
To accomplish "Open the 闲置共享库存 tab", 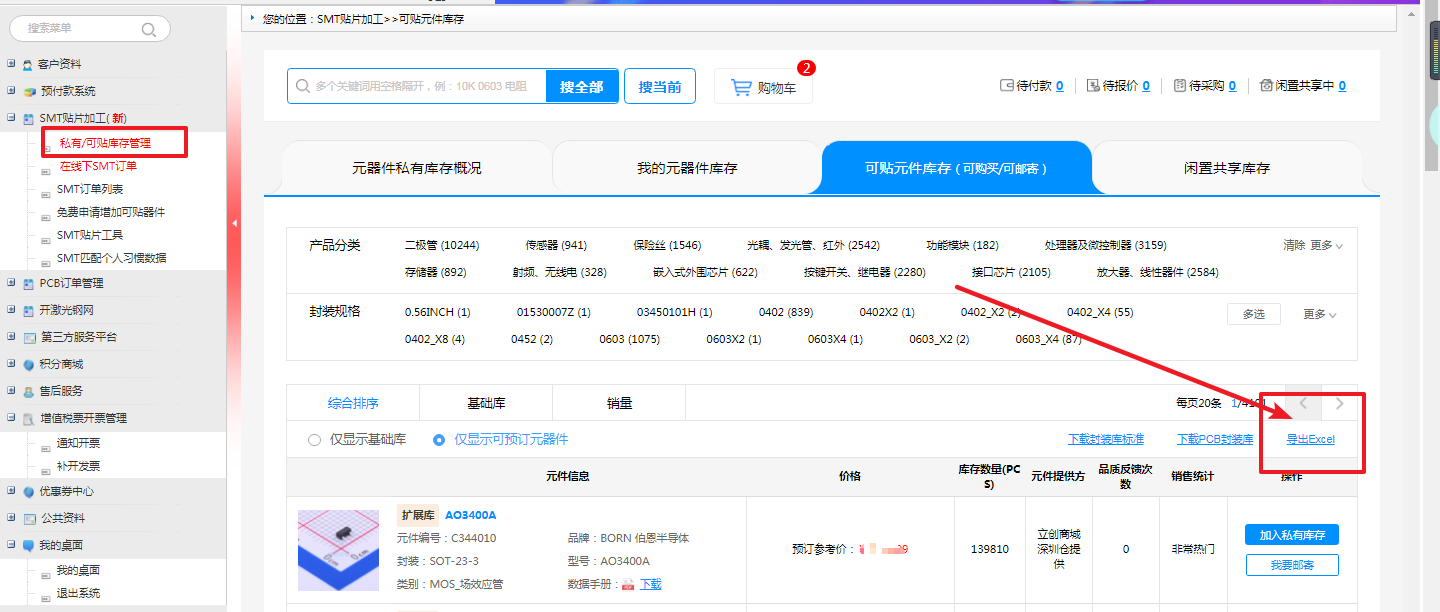I will pyautogui.click(x=1226, y=168).
